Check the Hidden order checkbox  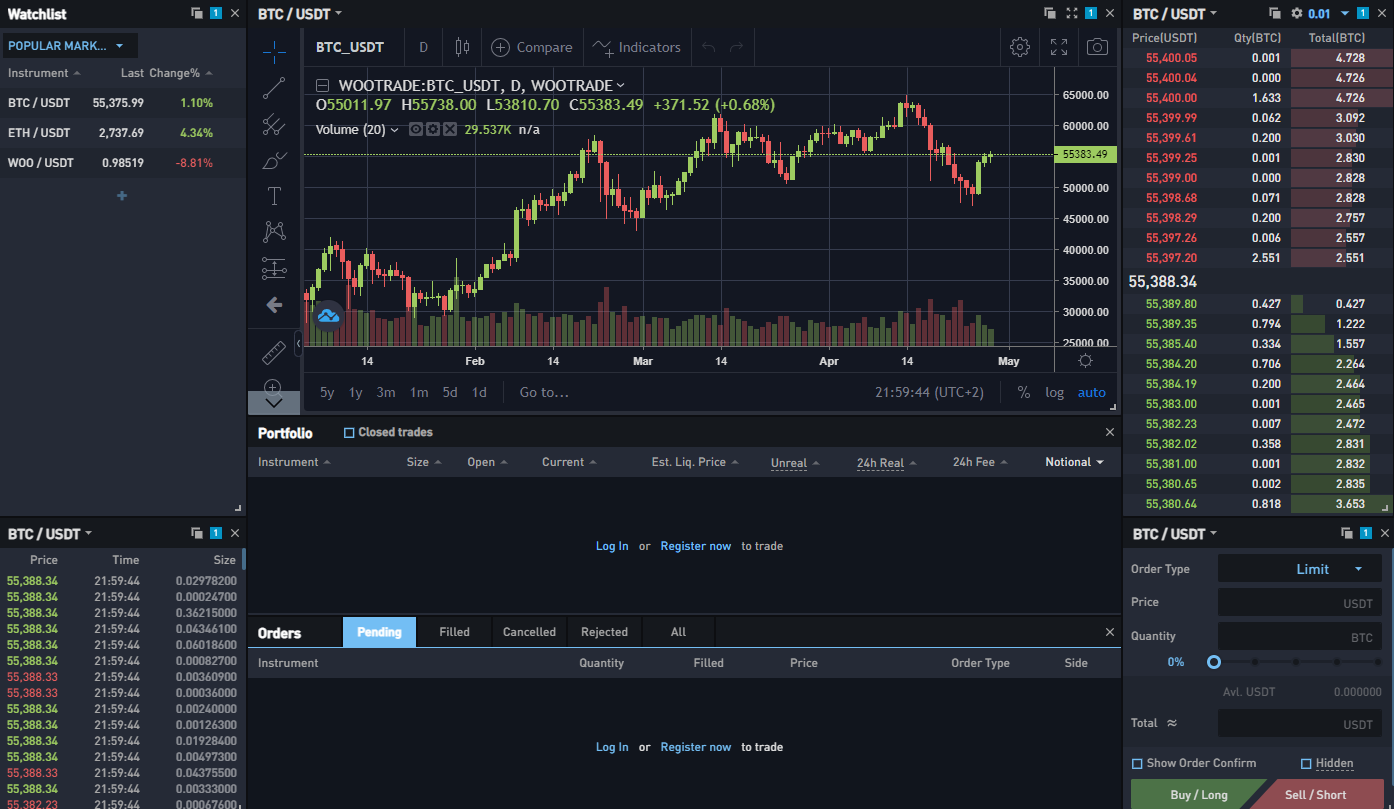coord(1306,763)
